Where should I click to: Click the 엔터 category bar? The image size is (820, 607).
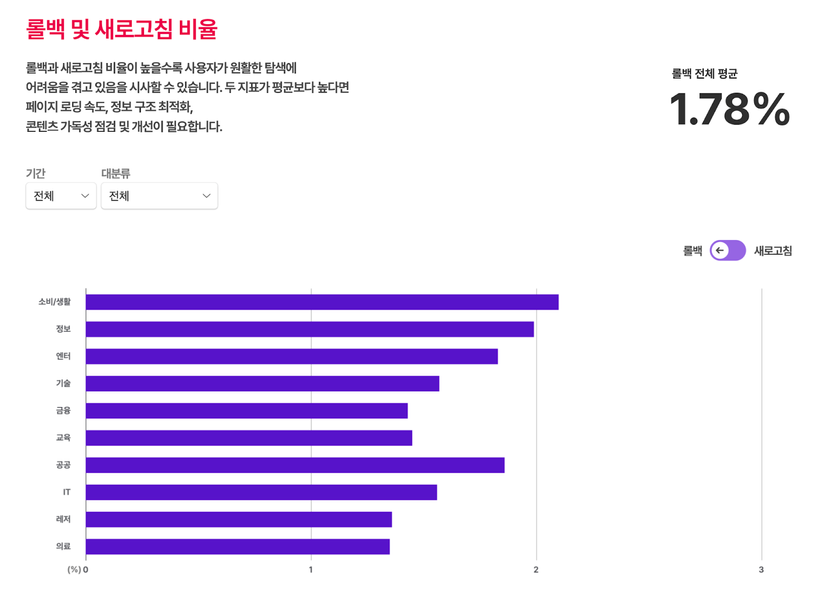291,356
